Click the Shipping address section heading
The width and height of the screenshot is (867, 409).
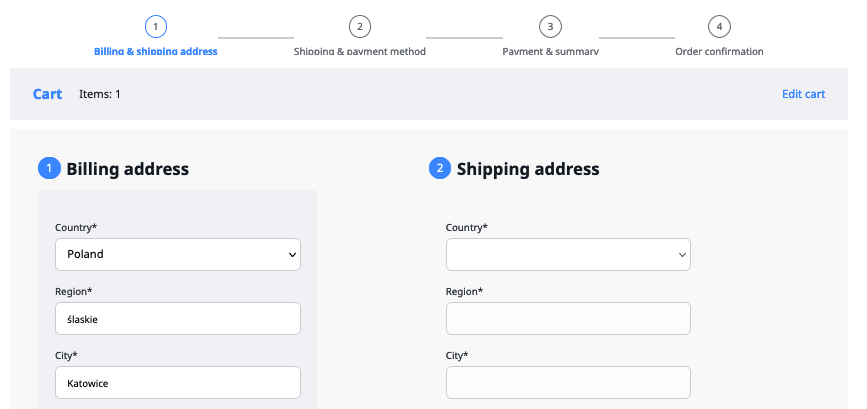click(528, 169)
